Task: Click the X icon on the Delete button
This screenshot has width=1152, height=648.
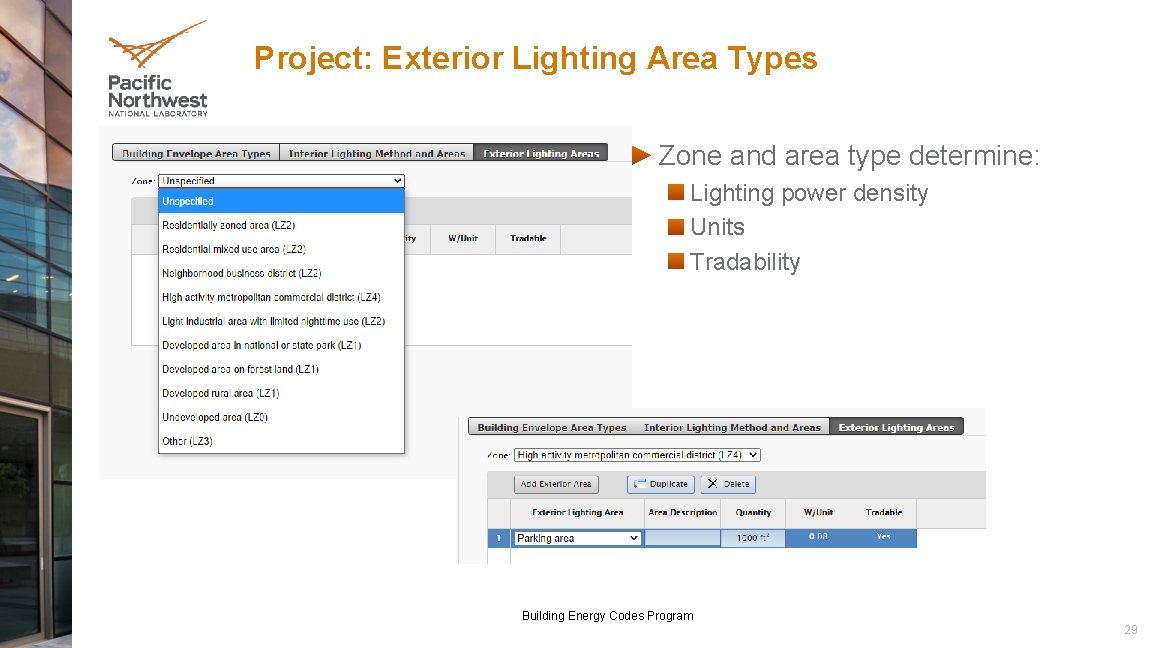Action: pyautogui.click(x=711, y=484)
